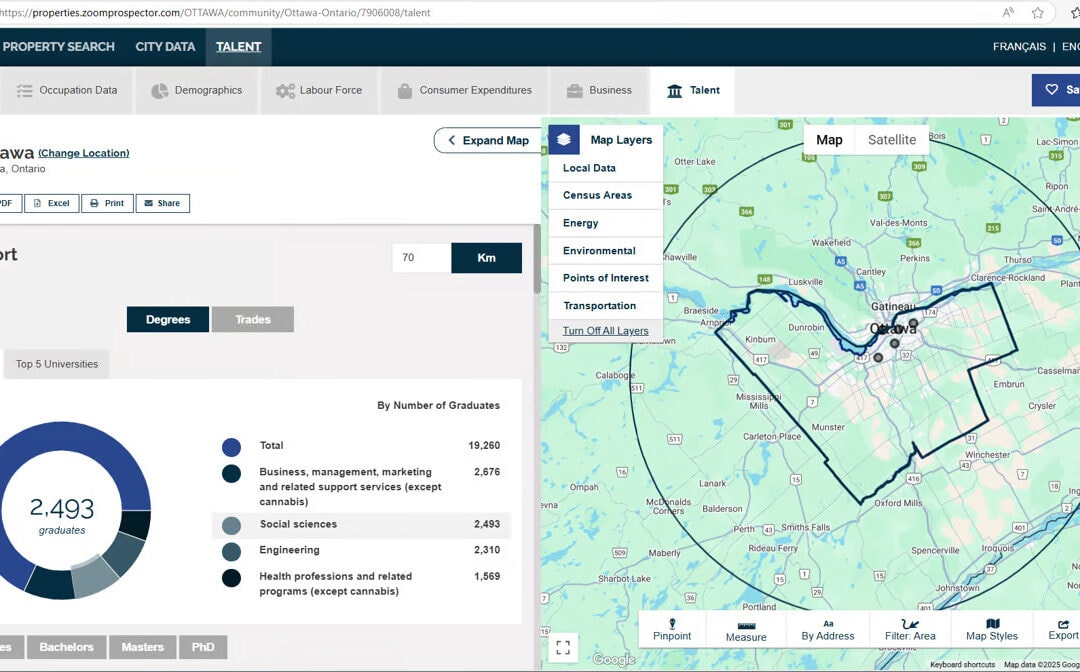Viewport: 1080px width, 672px height.
Task: Switch to the Demographics tab
Action: 196,90
